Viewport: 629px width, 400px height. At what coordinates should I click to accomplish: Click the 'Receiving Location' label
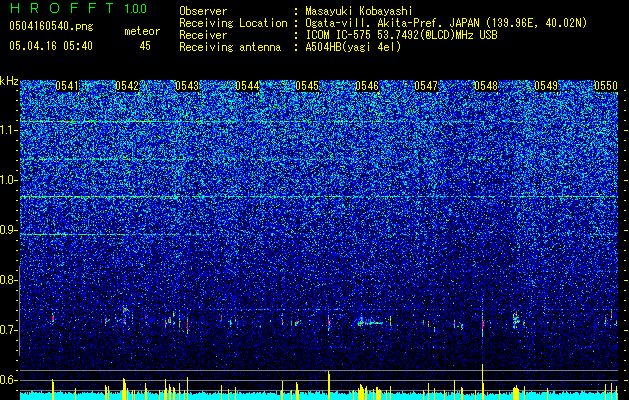233,23
